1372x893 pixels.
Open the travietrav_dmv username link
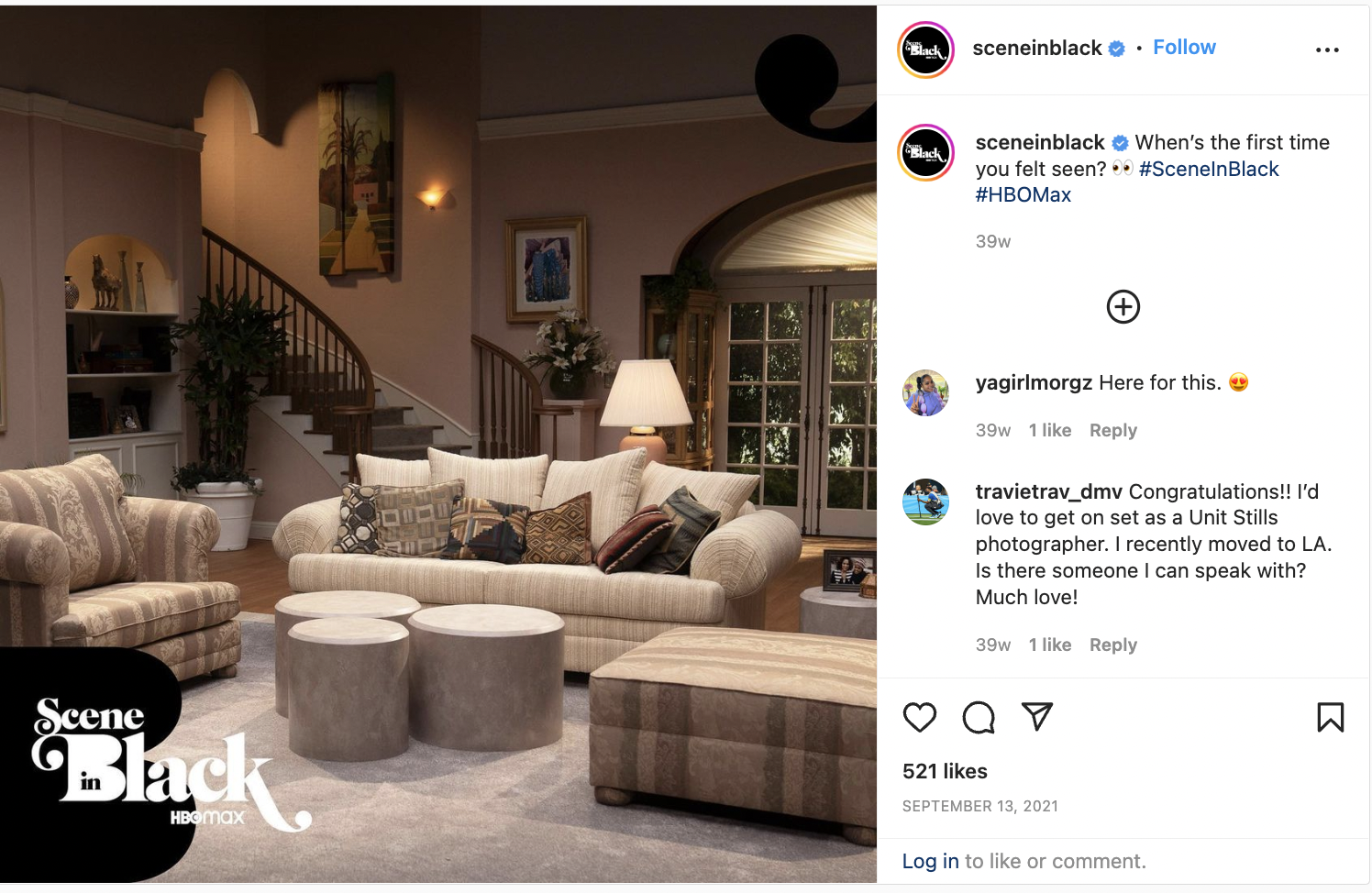[x=1048, y=492]
